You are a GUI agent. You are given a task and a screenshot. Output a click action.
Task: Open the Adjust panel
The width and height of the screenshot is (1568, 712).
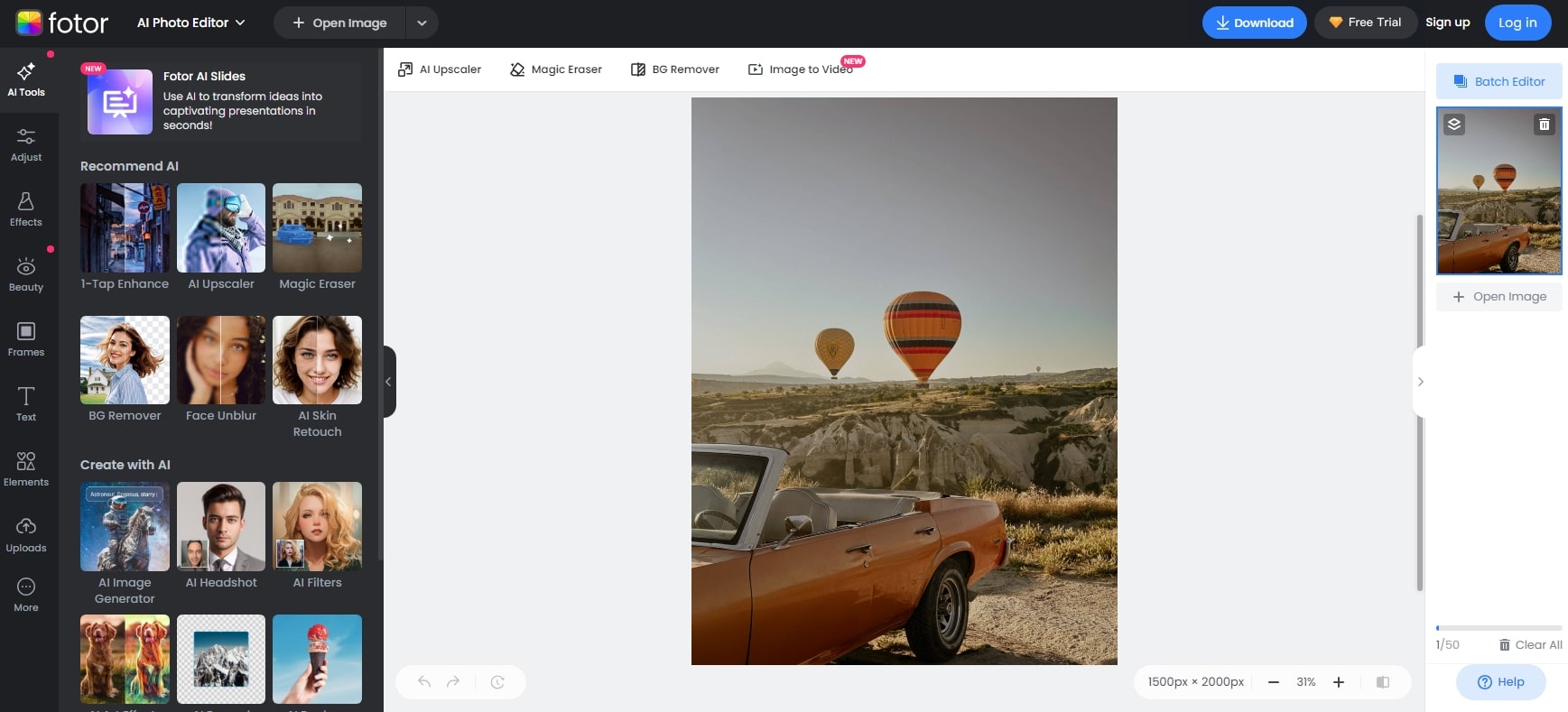26,144
